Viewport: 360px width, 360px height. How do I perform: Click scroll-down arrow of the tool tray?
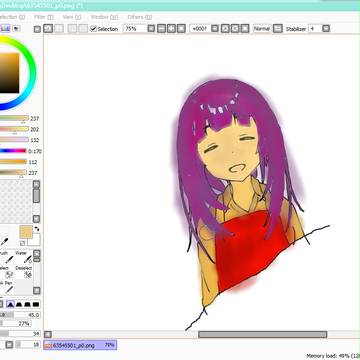[x=37, y=291]
